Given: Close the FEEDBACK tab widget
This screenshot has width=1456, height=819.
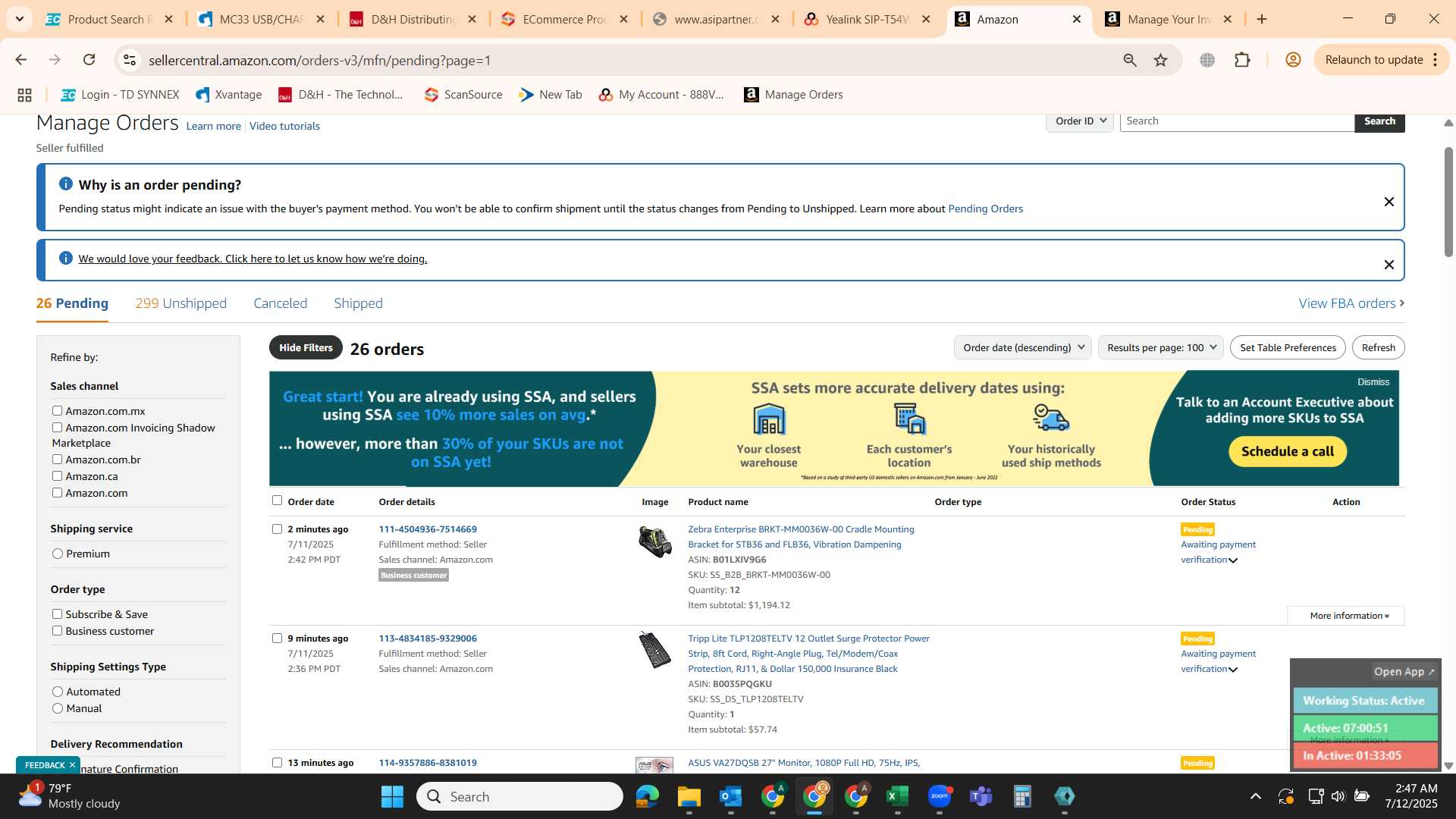Looking at the screenshot, I should [72, 765].
